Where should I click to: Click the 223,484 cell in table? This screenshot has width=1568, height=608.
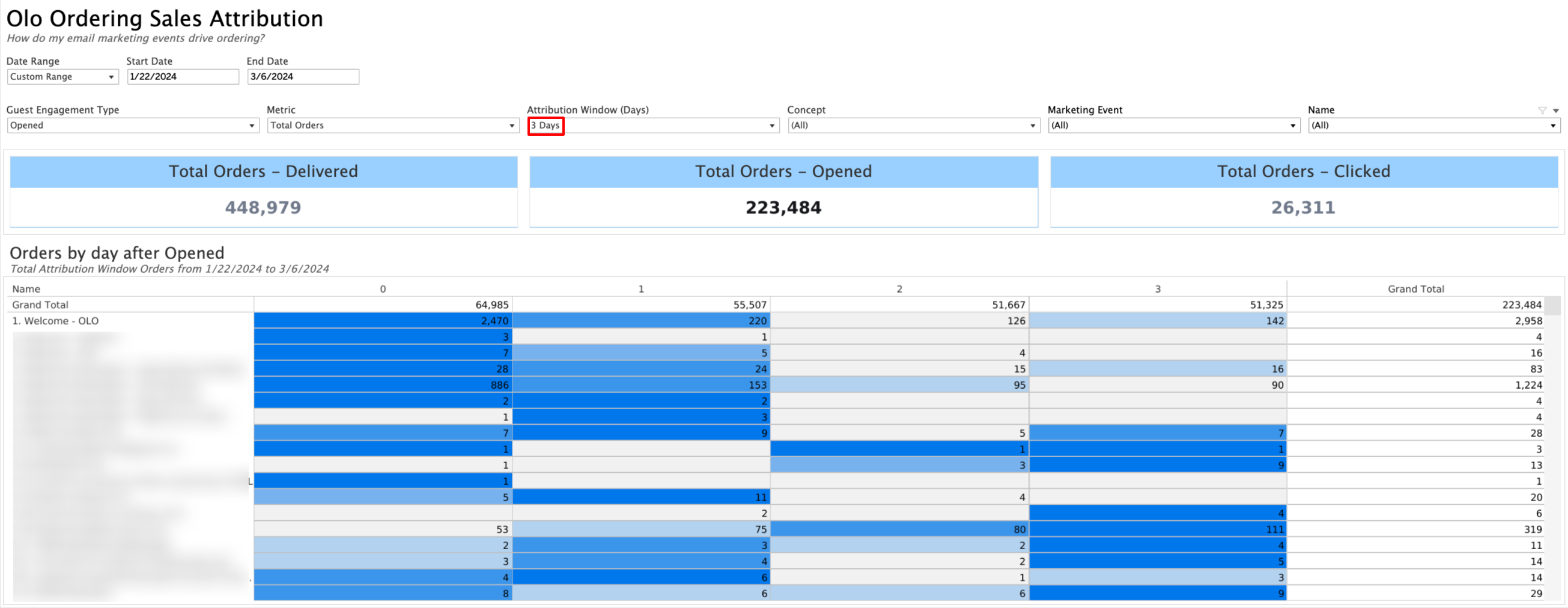click(x=1416, y=305)
